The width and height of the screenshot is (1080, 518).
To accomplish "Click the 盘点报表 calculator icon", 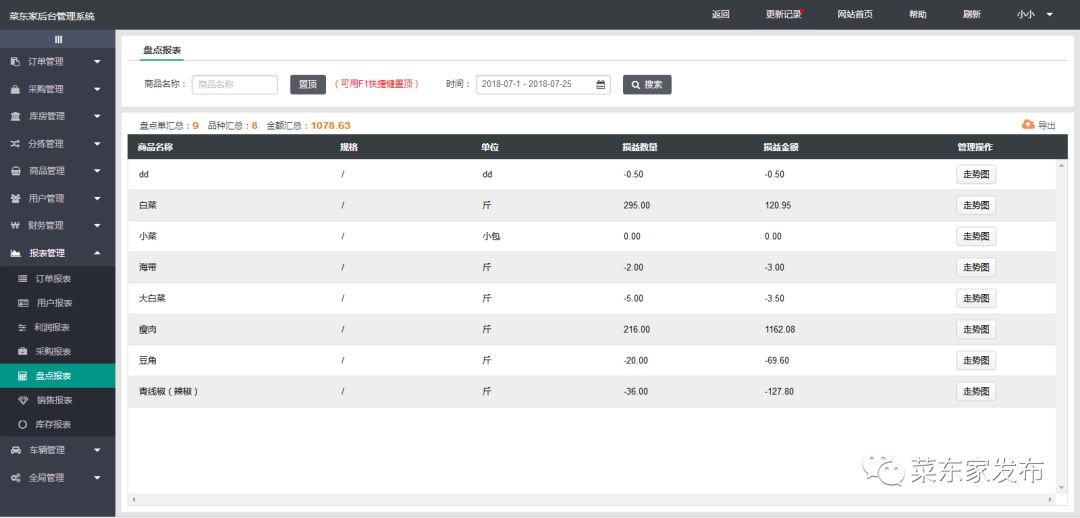I will click(23, 376).
